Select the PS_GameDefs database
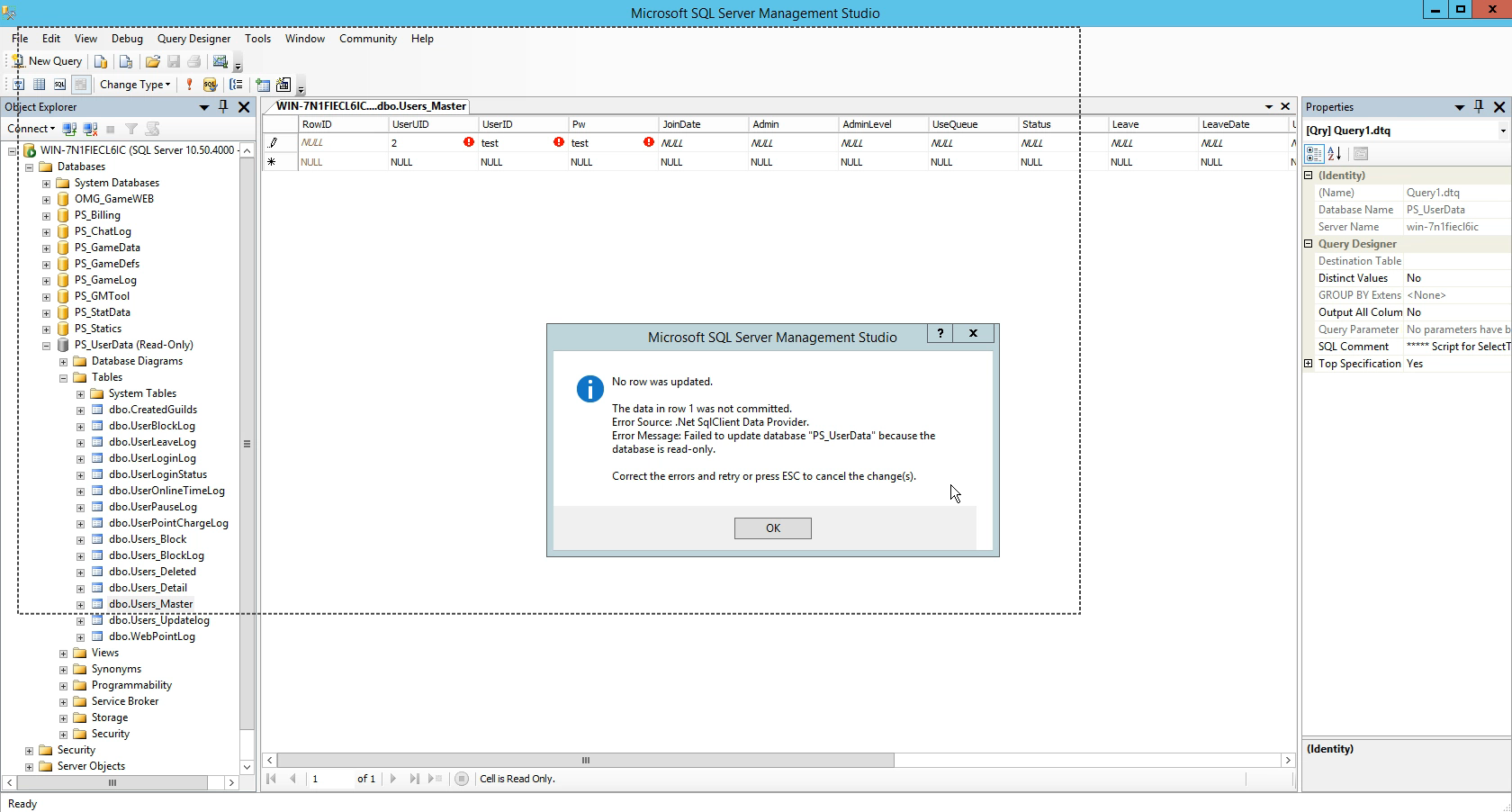This screenshot has width=1512, height=812. point(107,264)
